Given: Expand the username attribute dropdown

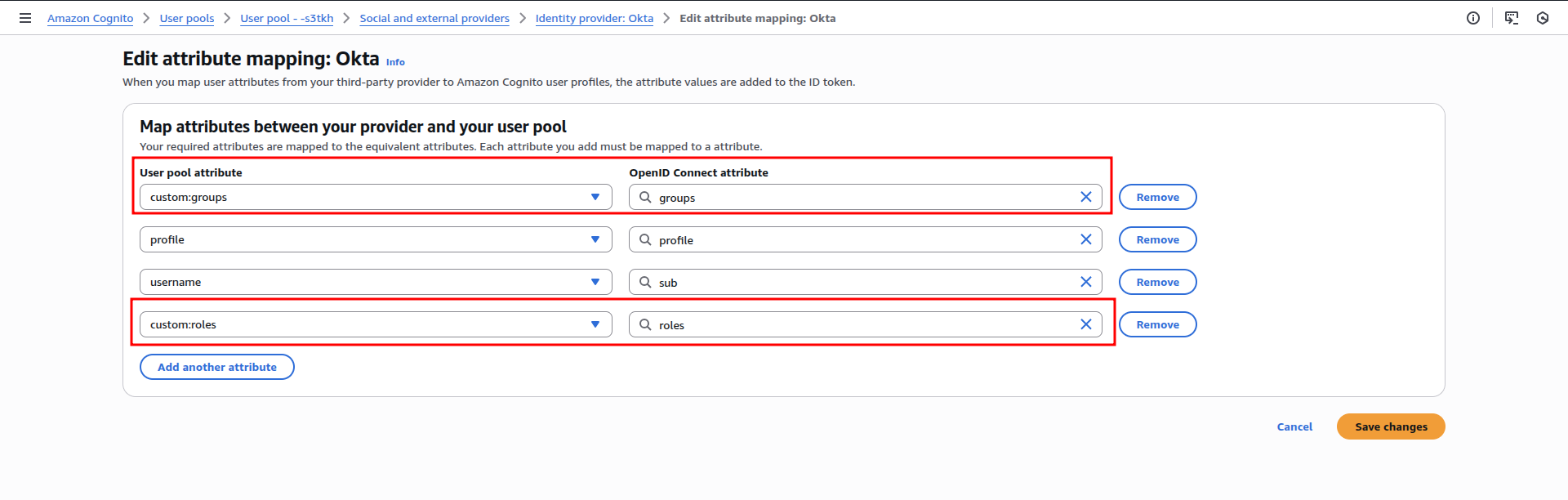Looking at the screenshot, I should coord(376,282).
